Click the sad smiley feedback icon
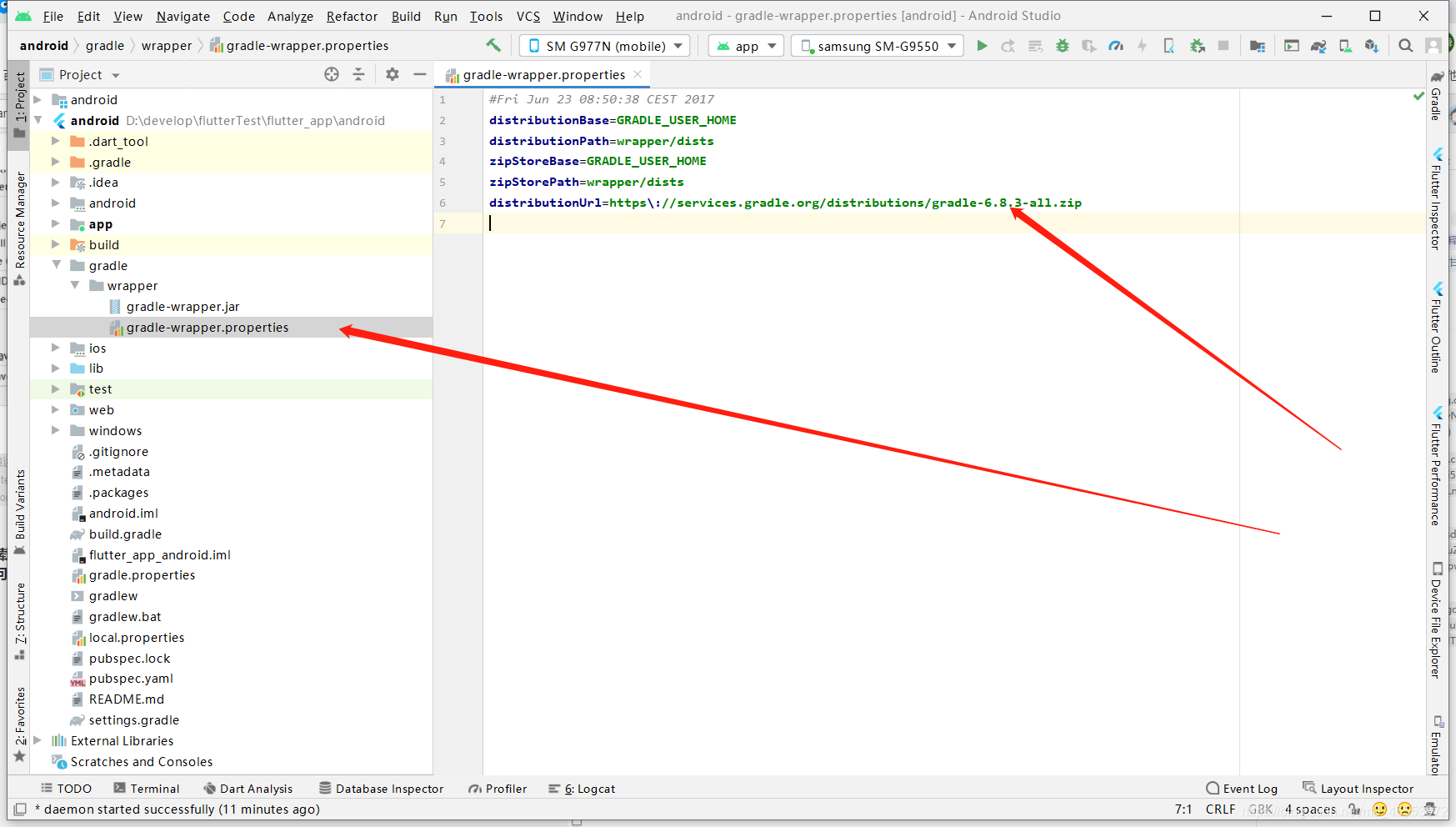The image size is (1456, 827). click(1405, 809)
